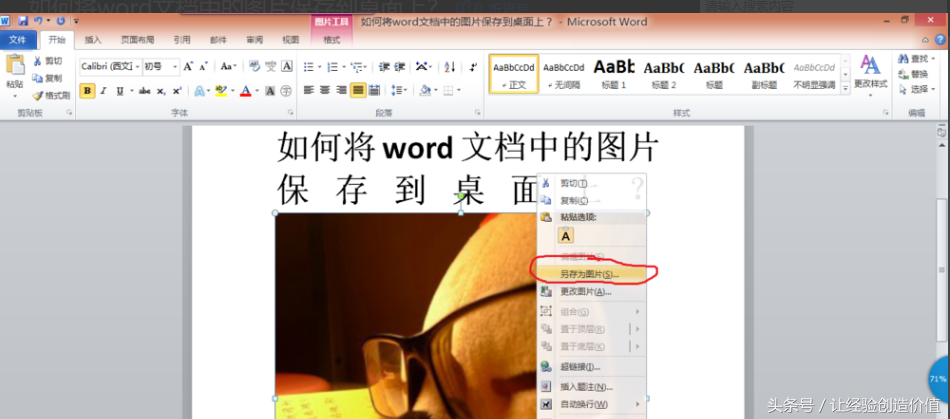This screenshot has width=950, height=419.
Task: Open the 文件 (File) tab
Action: click(x=18, y=40)
